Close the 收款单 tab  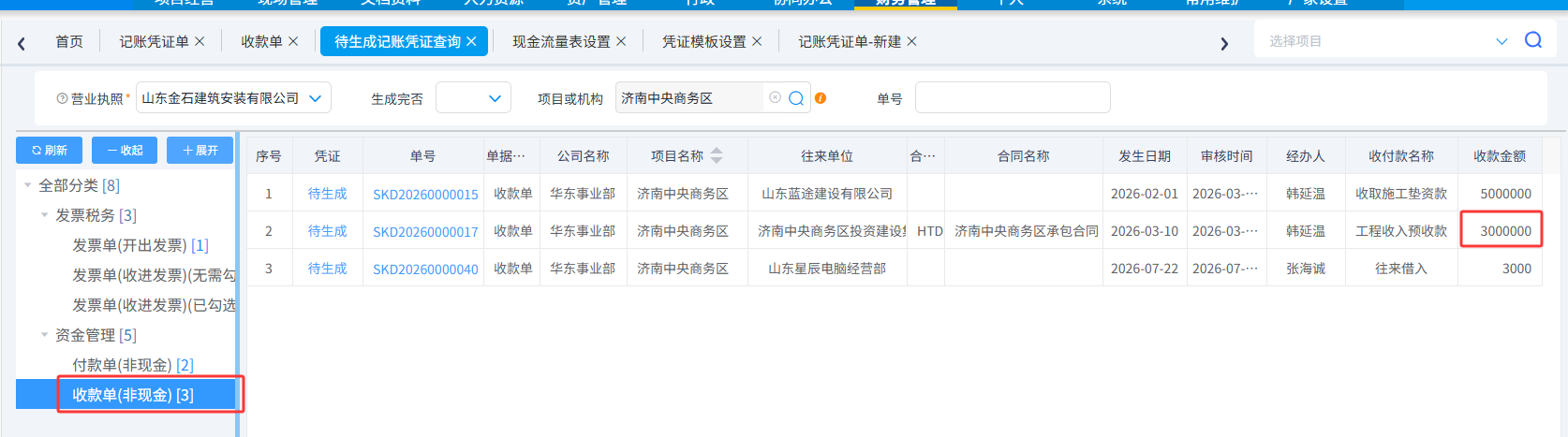(293, 41)
